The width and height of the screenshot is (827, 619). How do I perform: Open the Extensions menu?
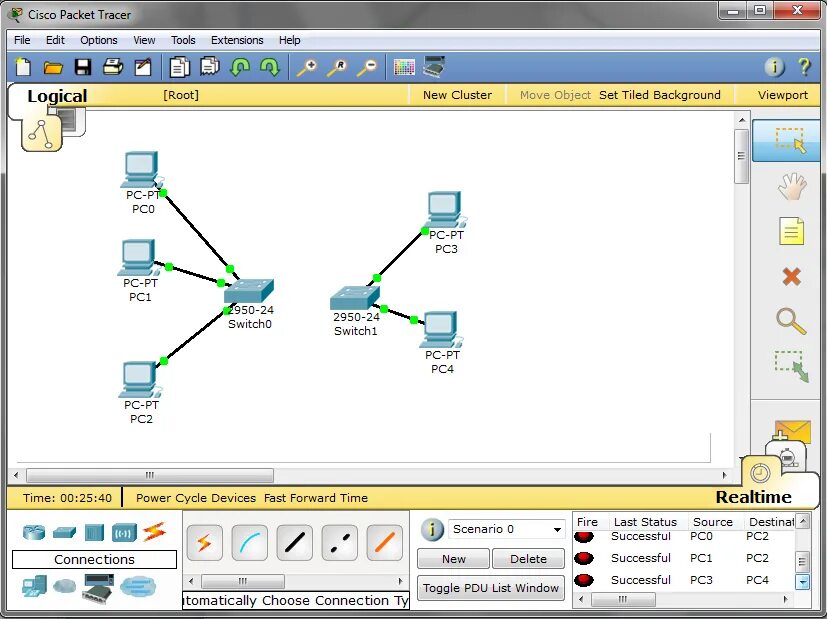(x=237, y=40)
